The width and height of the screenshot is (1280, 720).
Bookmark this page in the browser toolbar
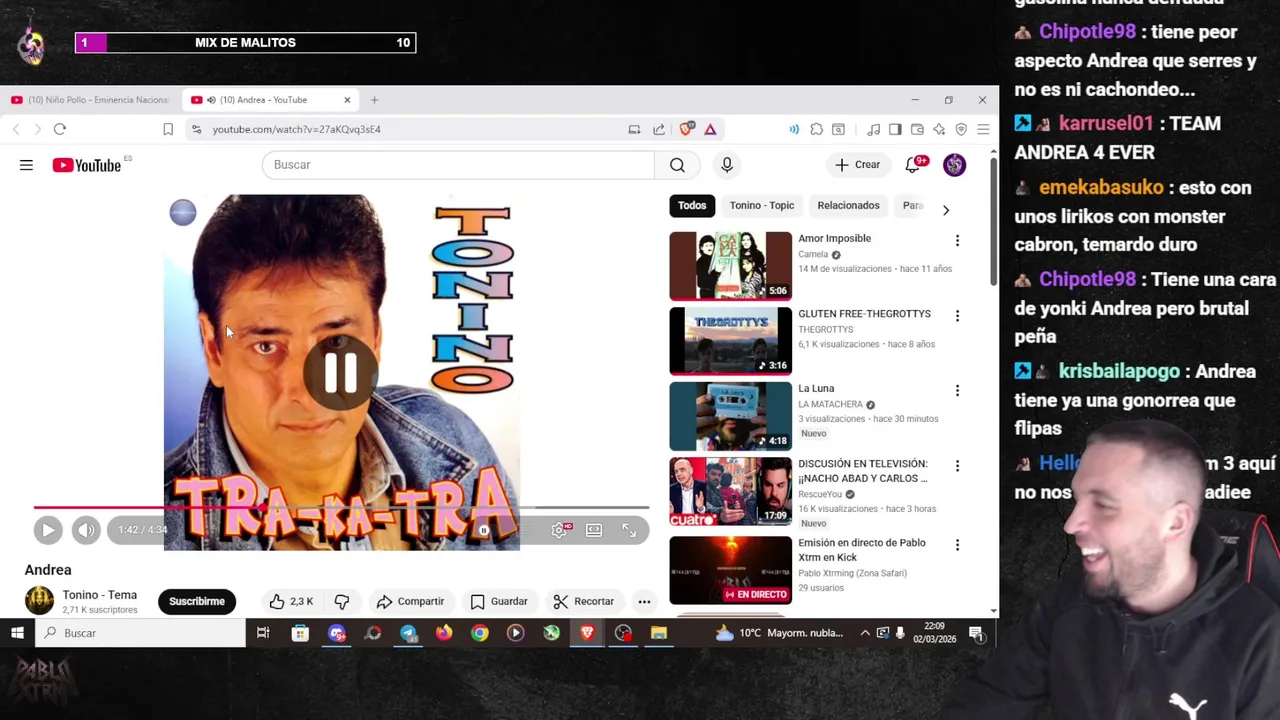[x=168, y=129]
